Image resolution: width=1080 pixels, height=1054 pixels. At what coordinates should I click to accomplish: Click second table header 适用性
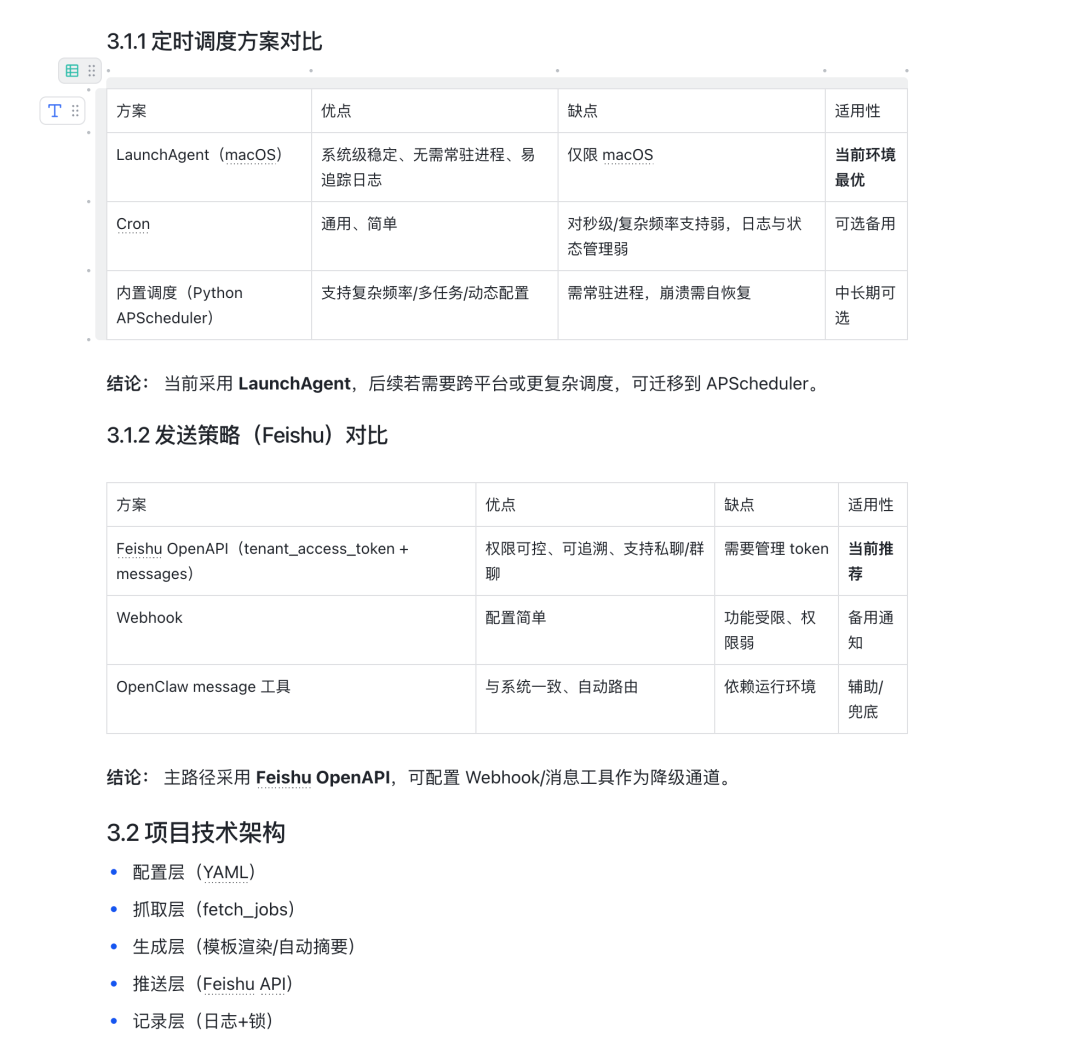pos(873,505)
